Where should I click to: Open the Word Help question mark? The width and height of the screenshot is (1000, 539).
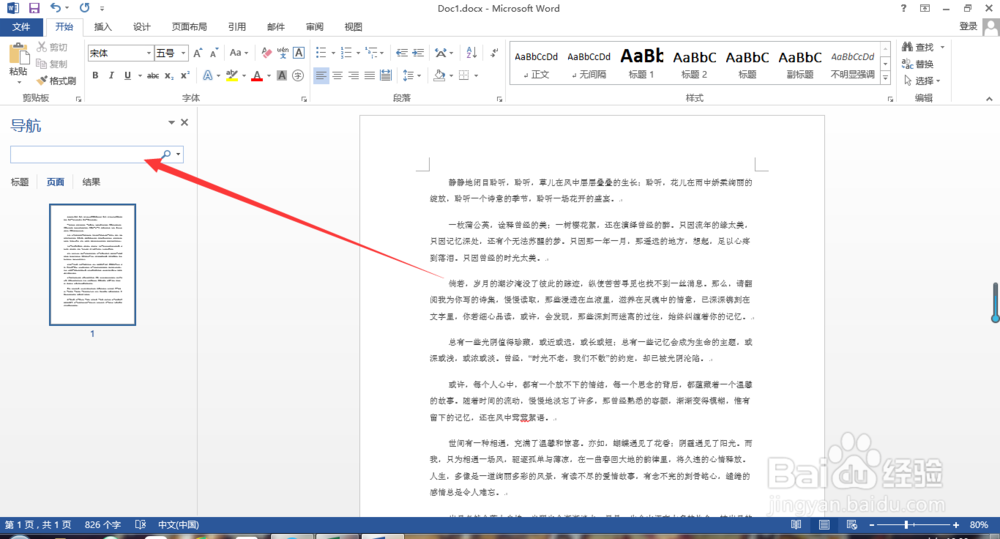[903, 8]
